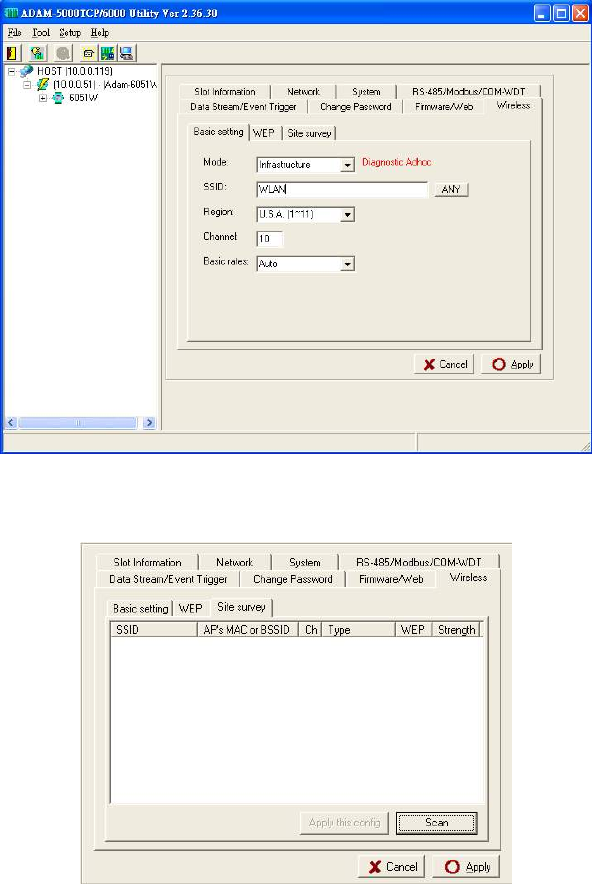Click the exit door toolbar icon
Screen dimensions: 592x884
12,53
